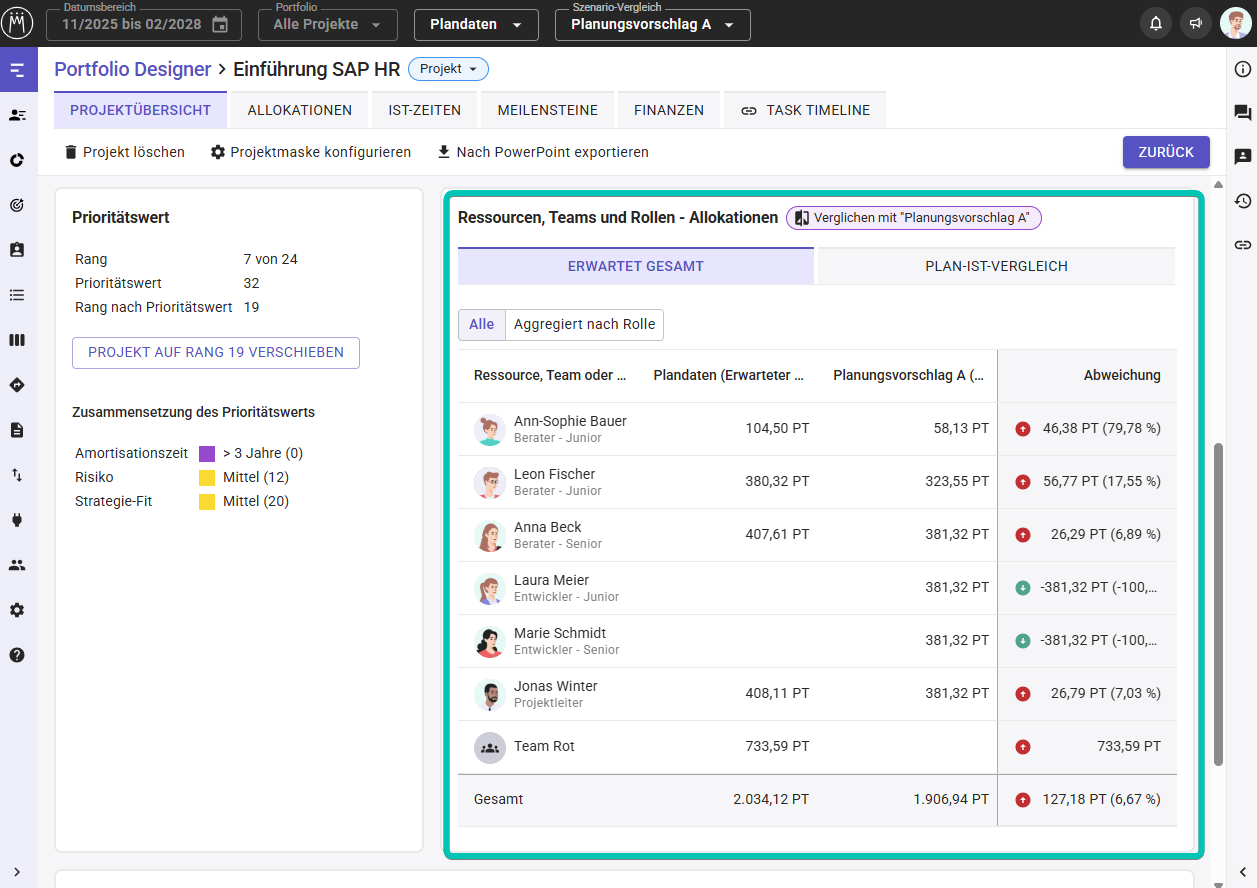Click the calendar icon in date range
This screenshot has width=1257, height=888.
coord(220,24)
